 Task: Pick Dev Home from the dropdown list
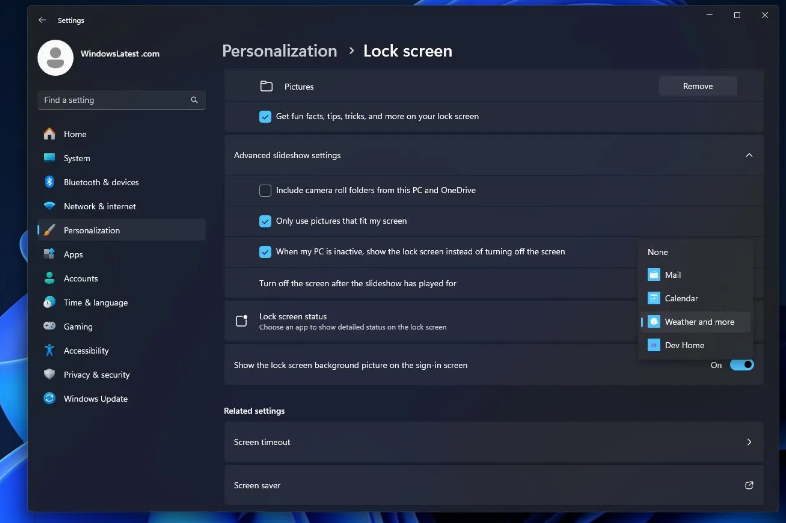[684, 345]
